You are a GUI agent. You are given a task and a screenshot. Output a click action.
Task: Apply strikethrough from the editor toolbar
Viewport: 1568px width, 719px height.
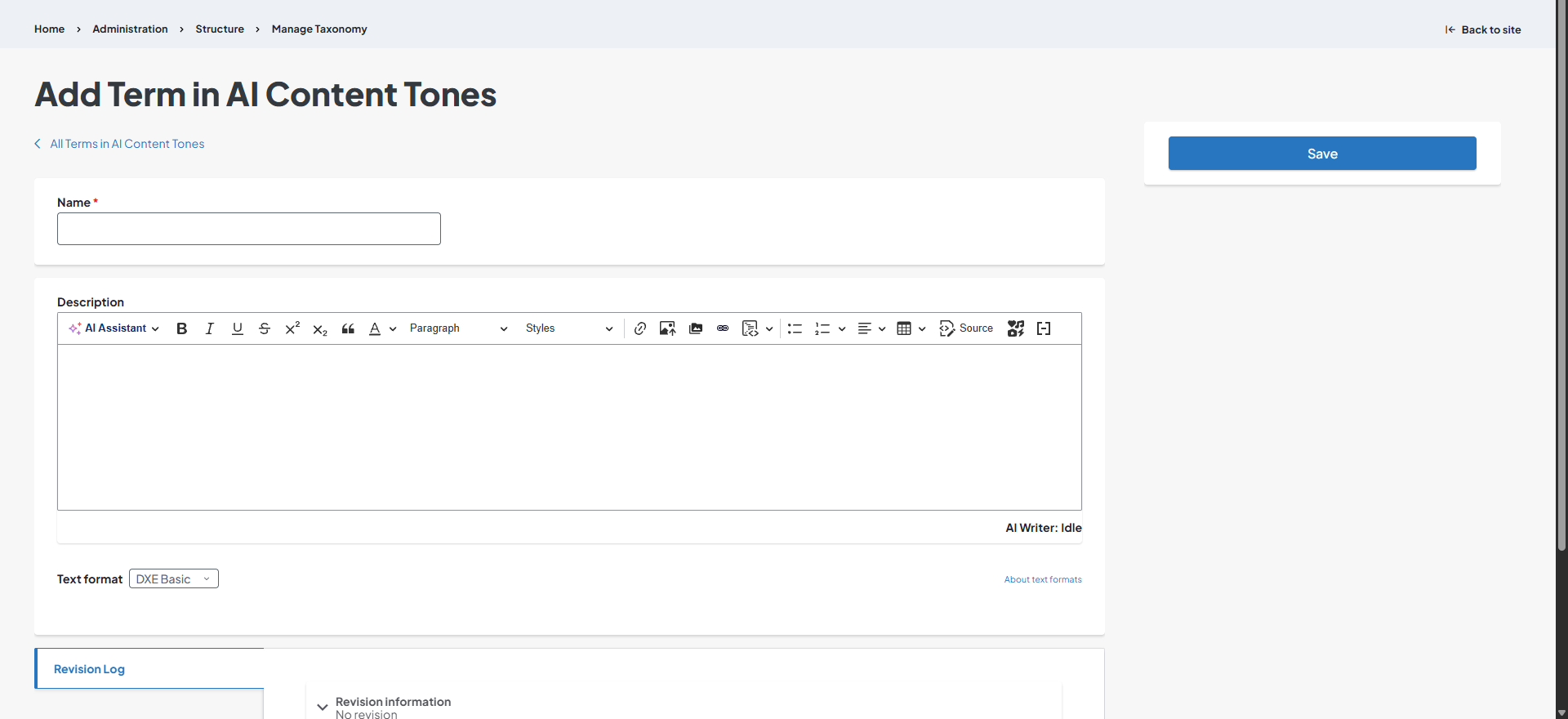point(265,328)
